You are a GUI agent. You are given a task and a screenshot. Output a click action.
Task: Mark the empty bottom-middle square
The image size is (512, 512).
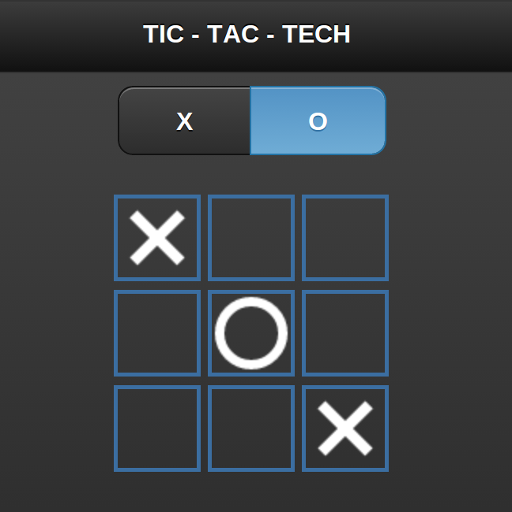(251, 428)
